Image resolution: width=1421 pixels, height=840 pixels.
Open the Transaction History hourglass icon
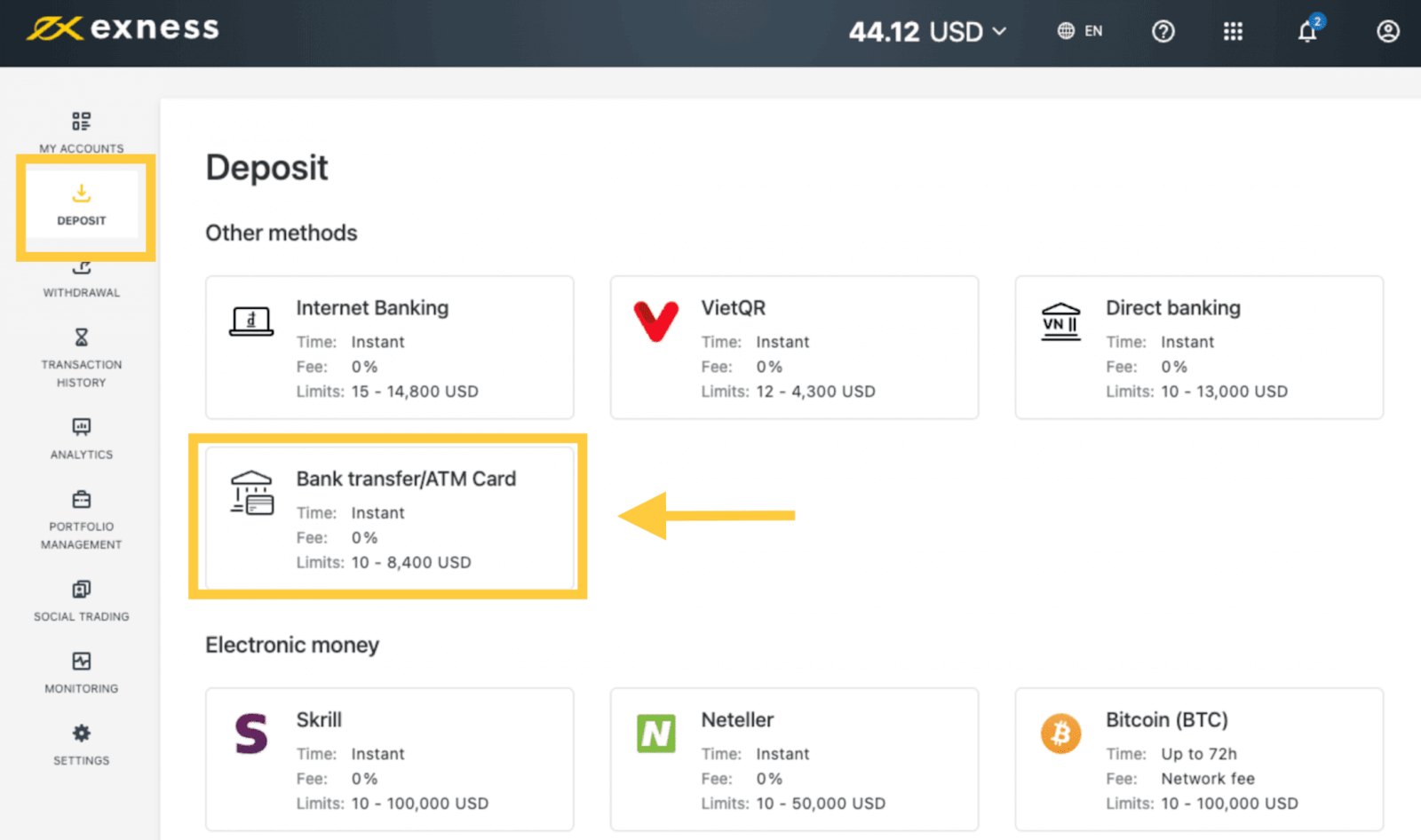pyautogui.click(x=82, y=337)
